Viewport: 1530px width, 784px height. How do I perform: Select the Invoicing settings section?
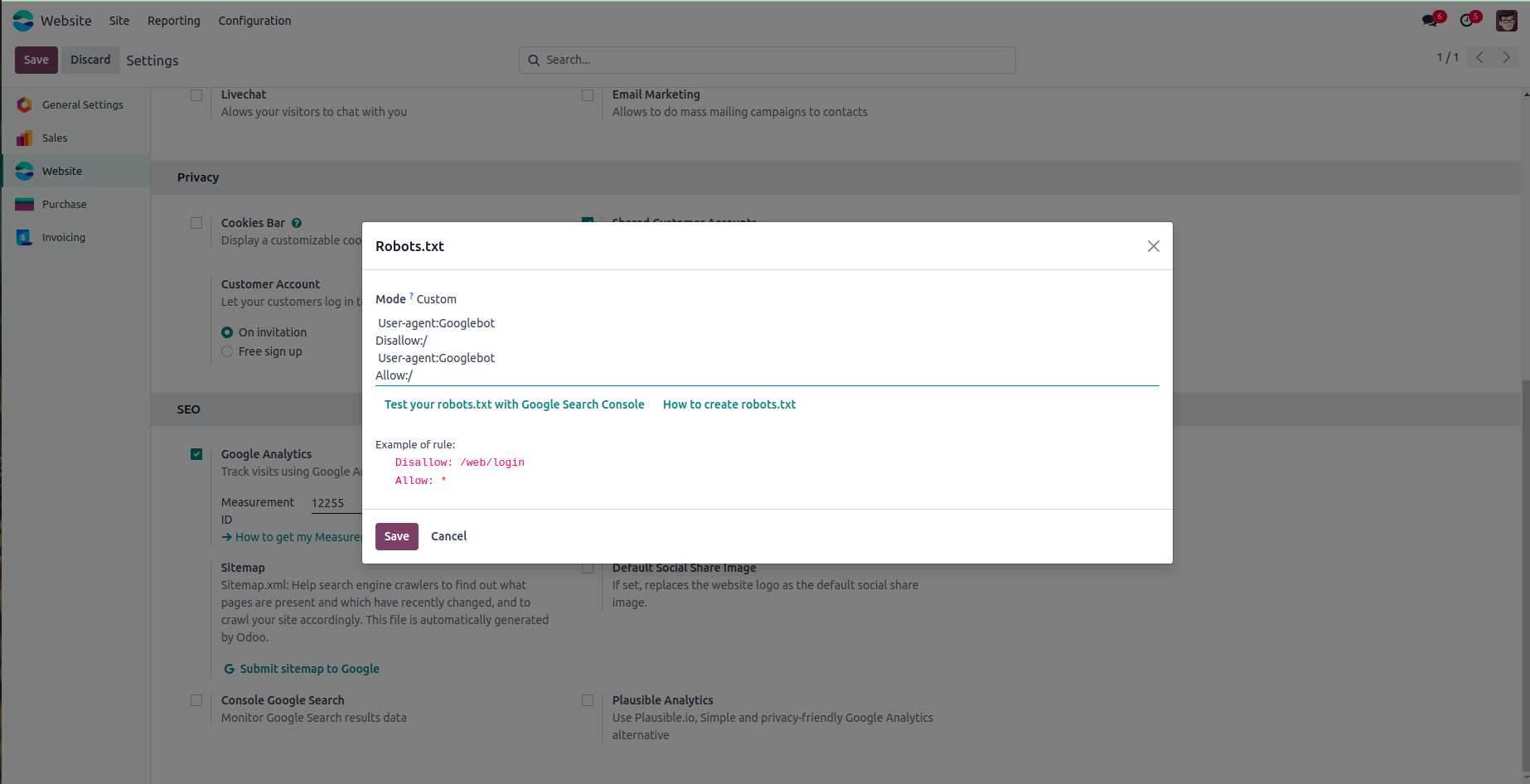63,238
